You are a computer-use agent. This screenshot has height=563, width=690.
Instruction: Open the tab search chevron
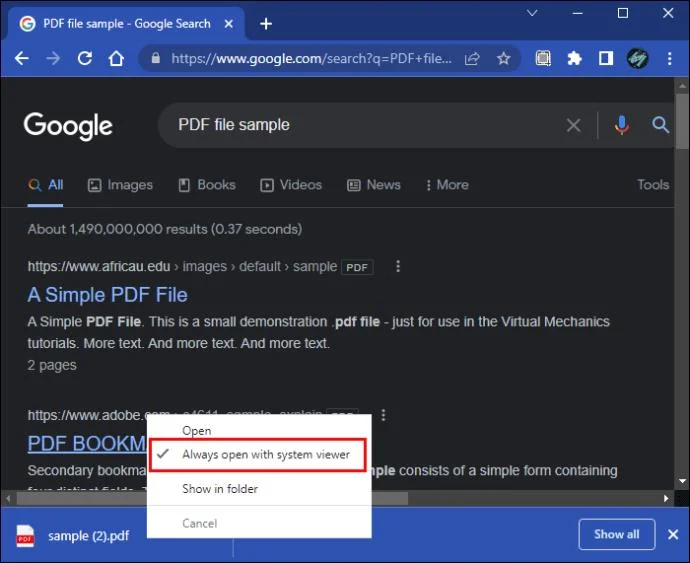[532, 13]
